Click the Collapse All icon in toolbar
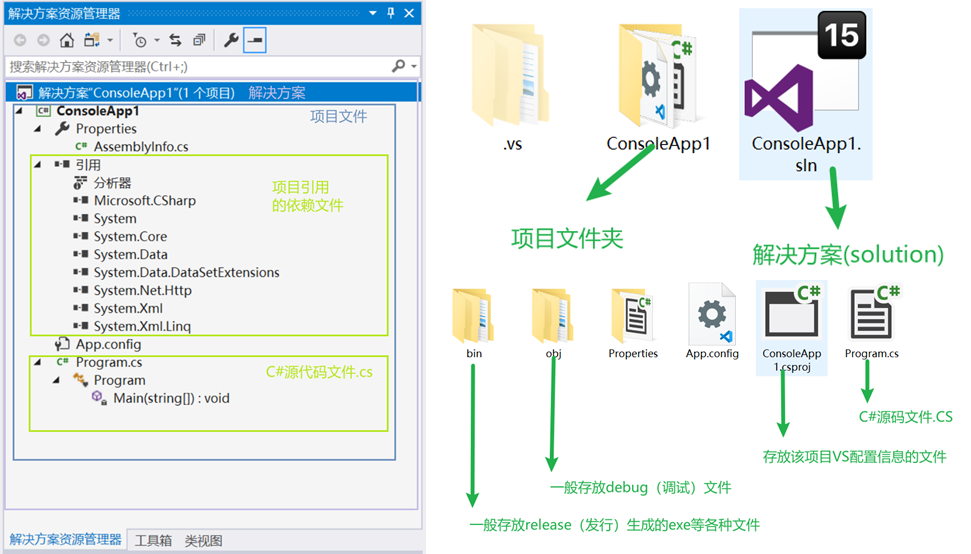 pos(199,40)
